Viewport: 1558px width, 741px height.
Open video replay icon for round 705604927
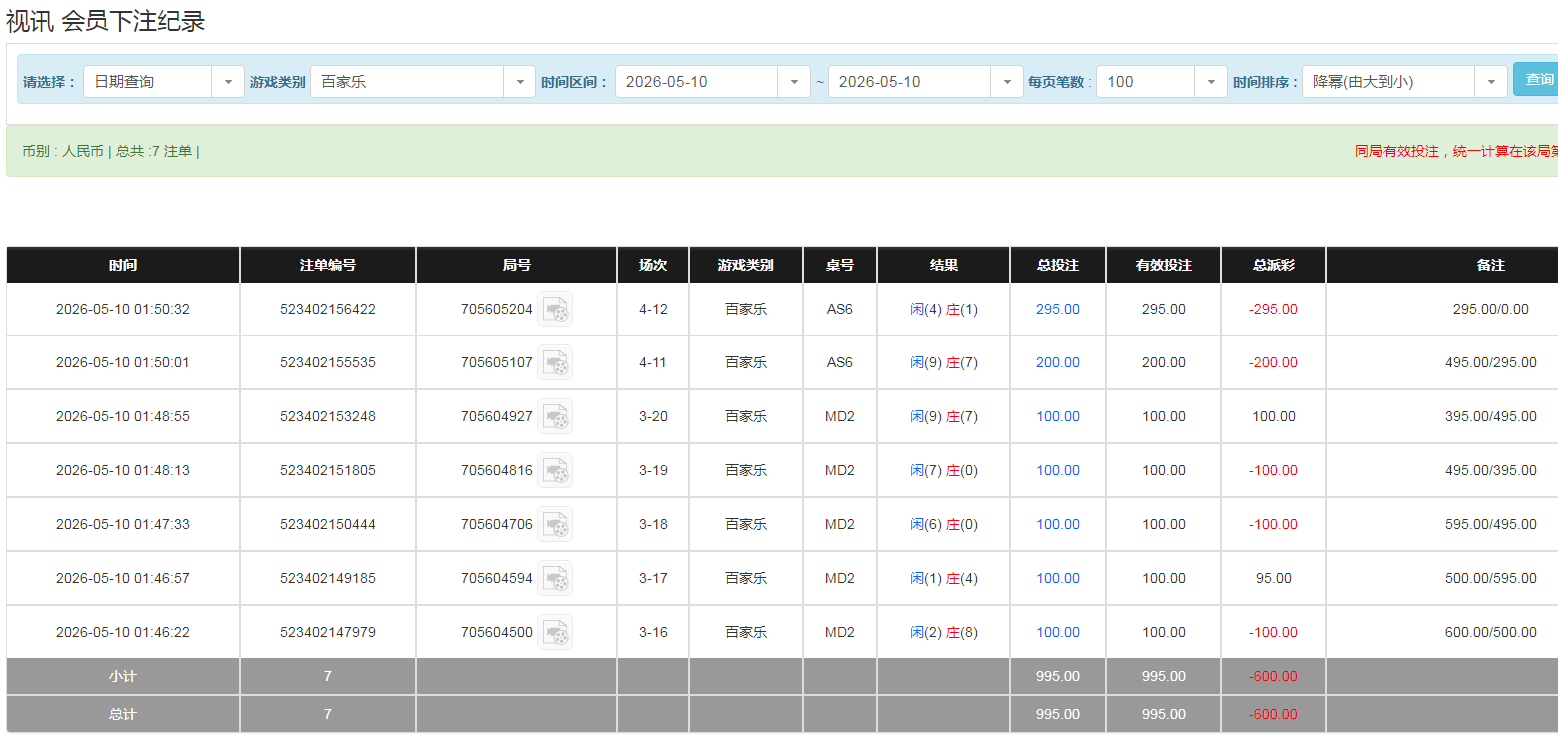pyautogui.click(x=555, y=417)
